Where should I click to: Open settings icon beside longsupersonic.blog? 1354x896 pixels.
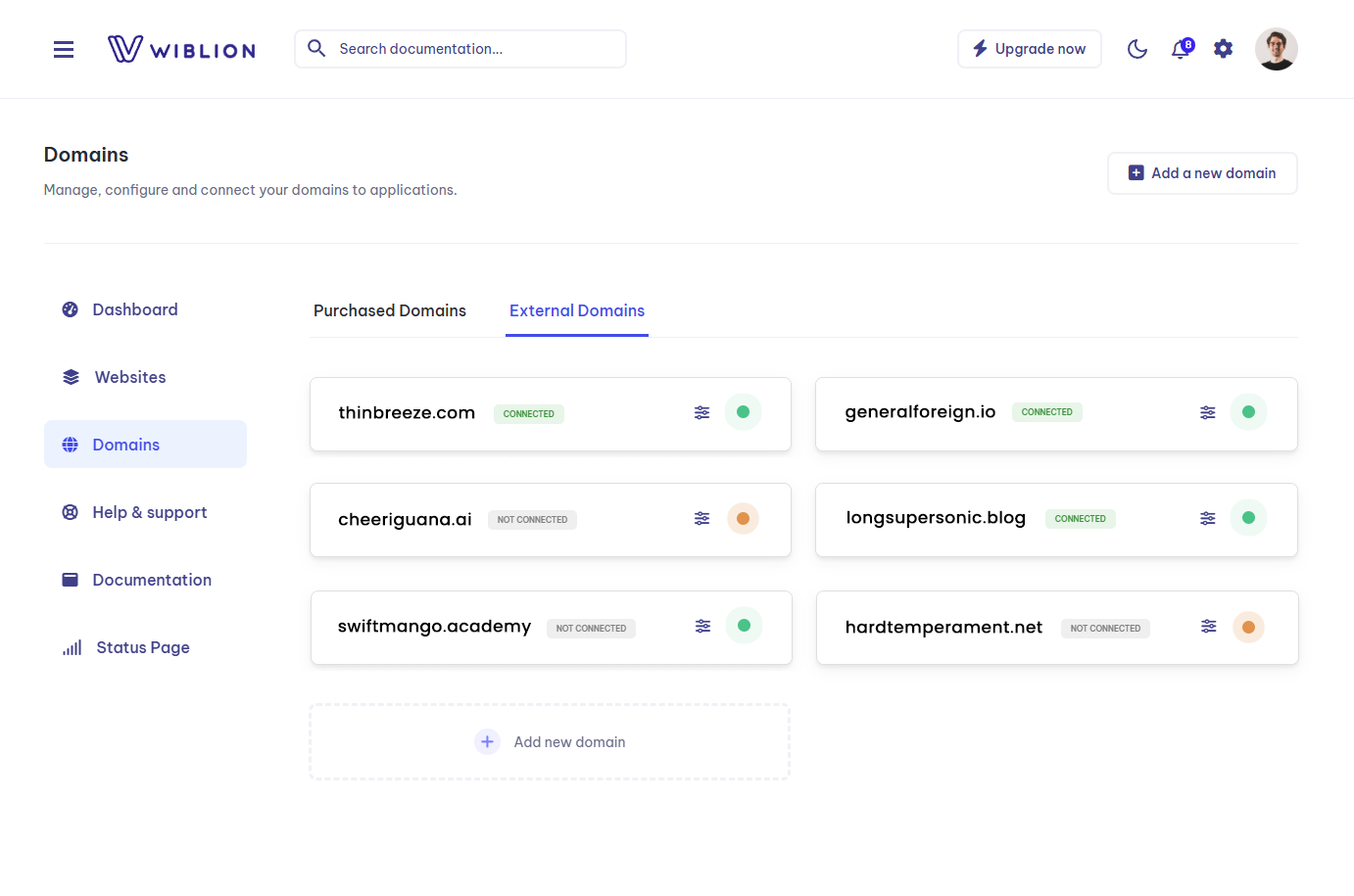1207,518
